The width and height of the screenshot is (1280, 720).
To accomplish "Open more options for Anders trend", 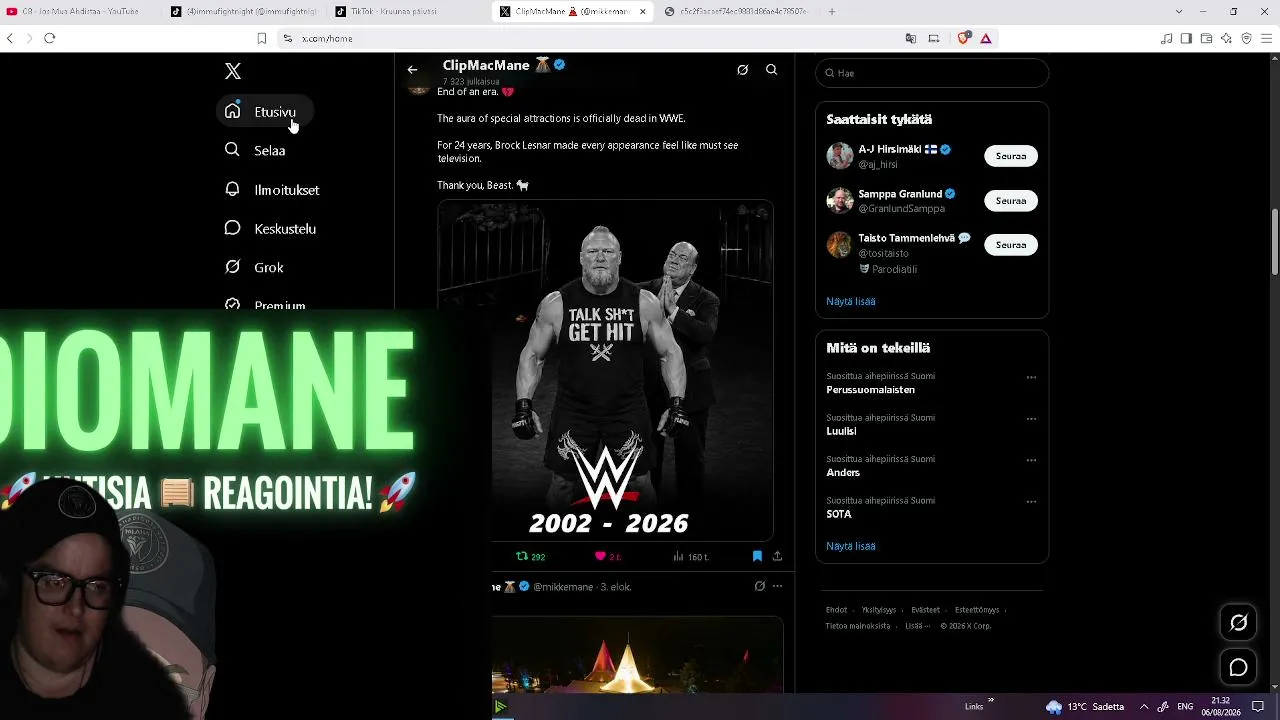I will (x=1031, y=460).
